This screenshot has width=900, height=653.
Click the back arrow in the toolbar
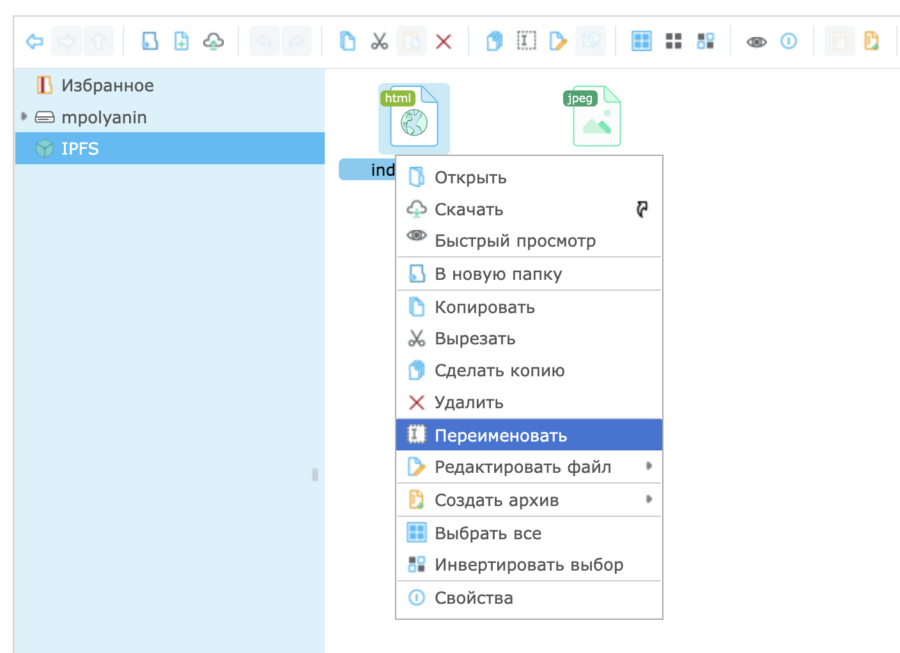[34, 41]
